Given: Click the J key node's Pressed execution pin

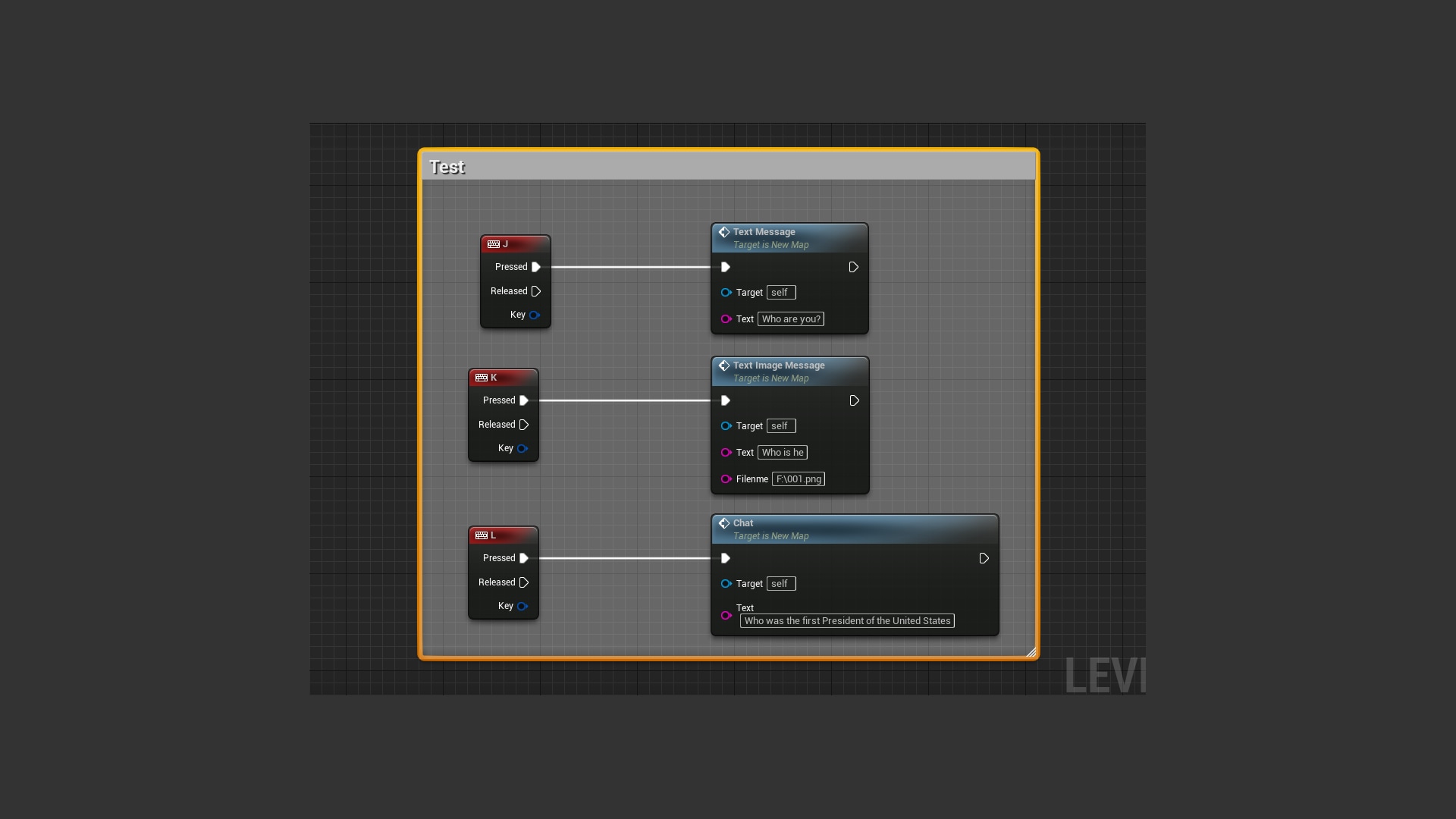Looking at the screenshot, I should (536, 267).
